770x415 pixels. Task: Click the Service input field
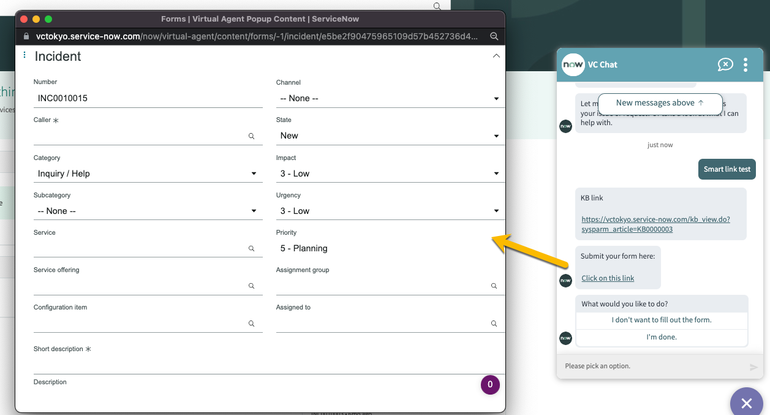(140, 249)
